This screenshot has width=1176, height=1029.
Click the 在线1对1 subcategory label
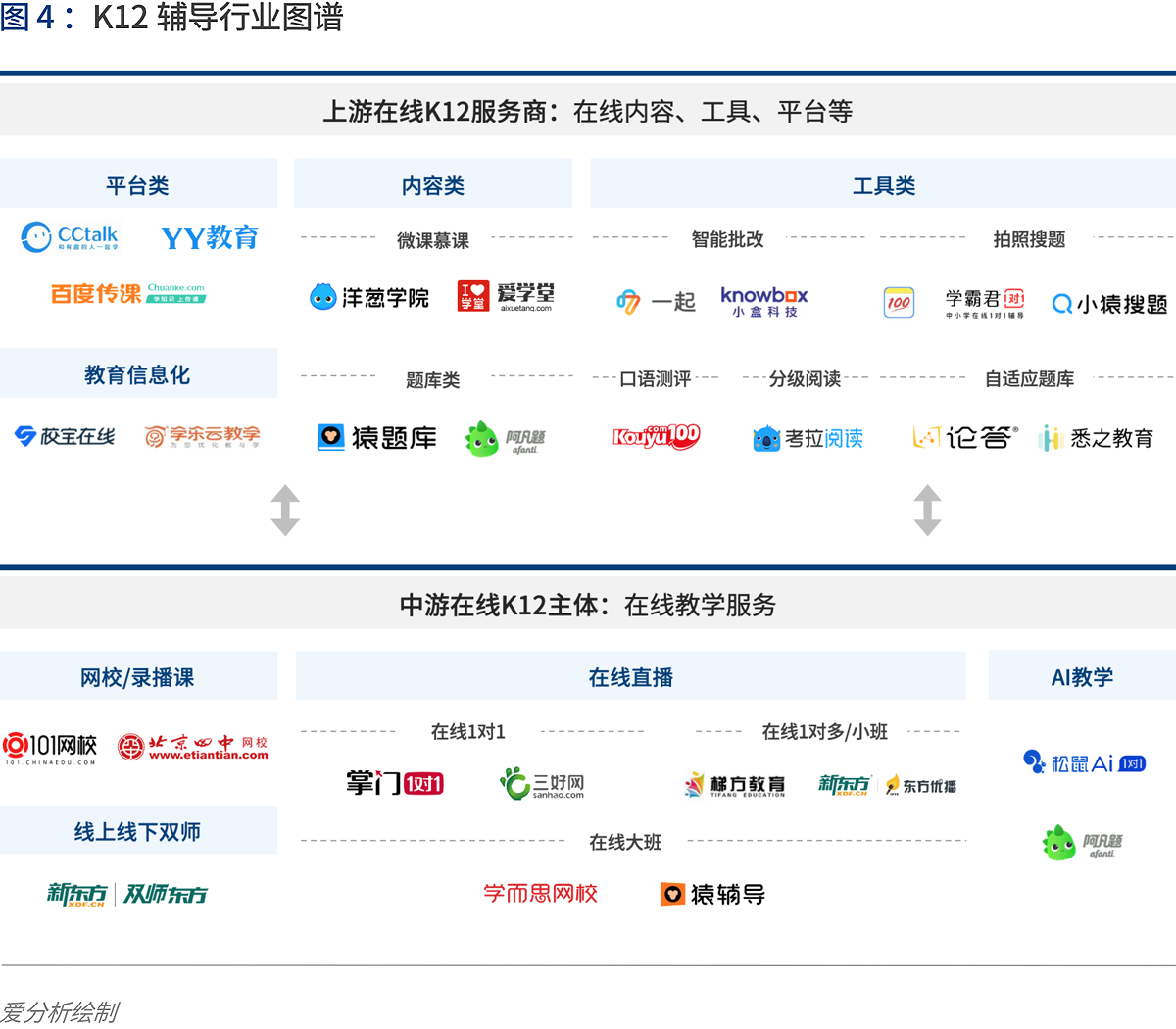468,731
